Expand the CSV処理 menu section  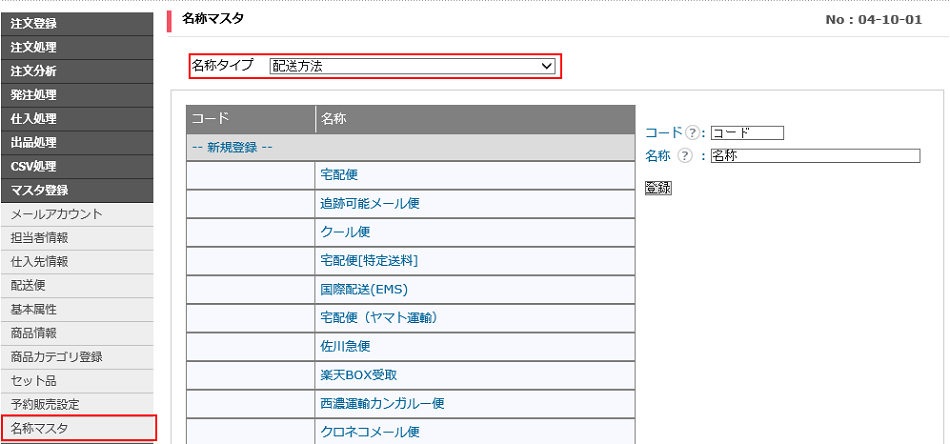[76, 166]
